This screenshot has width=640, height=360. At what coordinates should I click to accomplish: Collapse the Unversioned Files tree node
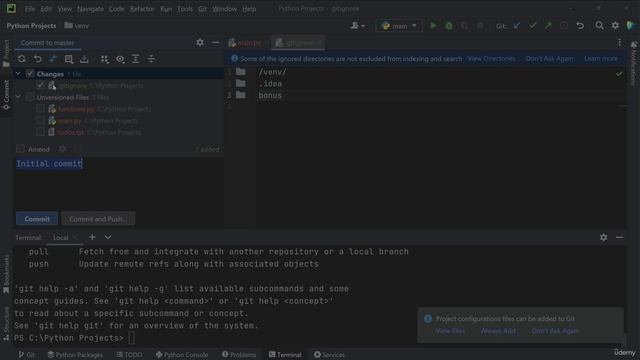pyautogui.click(x=18, y=97)
